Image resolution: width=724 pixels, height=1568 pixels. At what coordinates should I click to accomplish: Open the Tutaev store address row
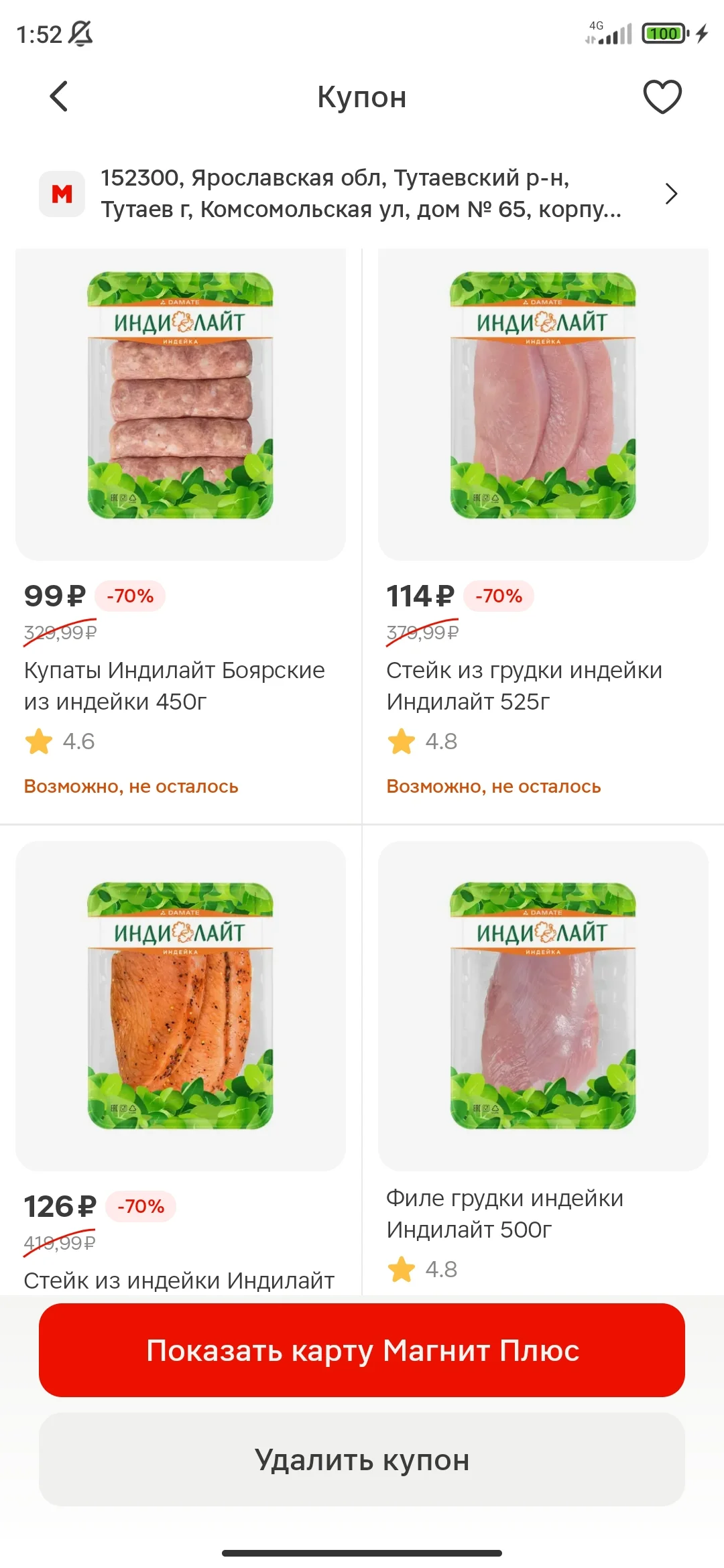pyautogui.click(x=362, y=194)
